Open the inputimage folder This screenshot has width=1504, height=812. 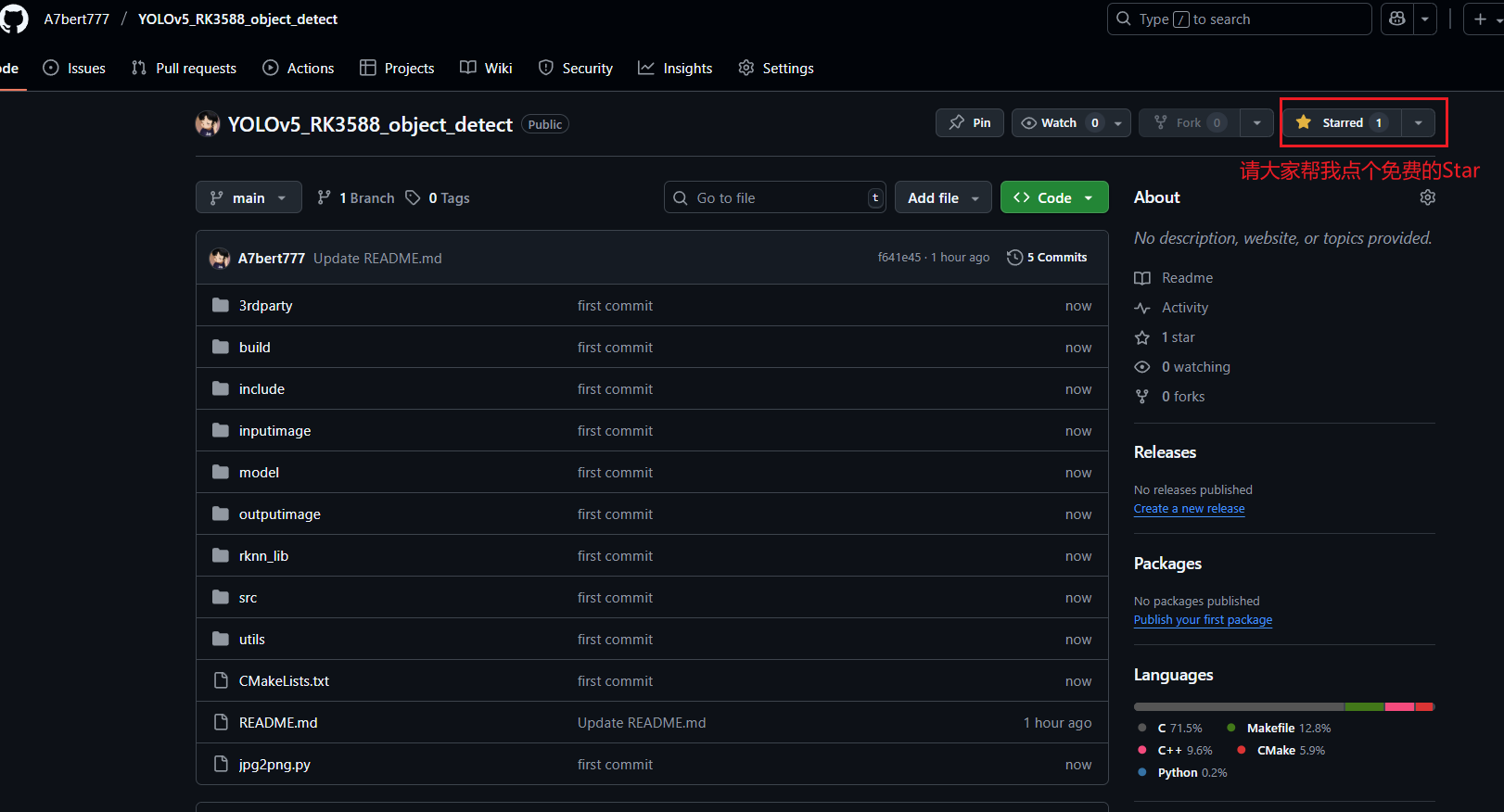[x=274, y=430]
